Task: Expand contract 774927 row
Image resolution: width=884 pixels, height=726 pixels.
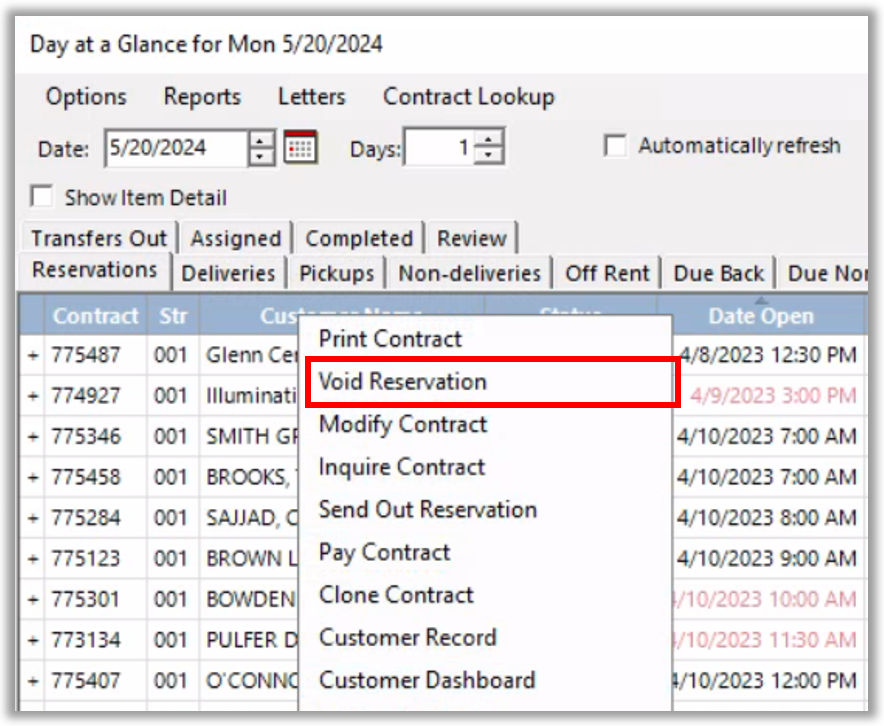Action: 33,396
